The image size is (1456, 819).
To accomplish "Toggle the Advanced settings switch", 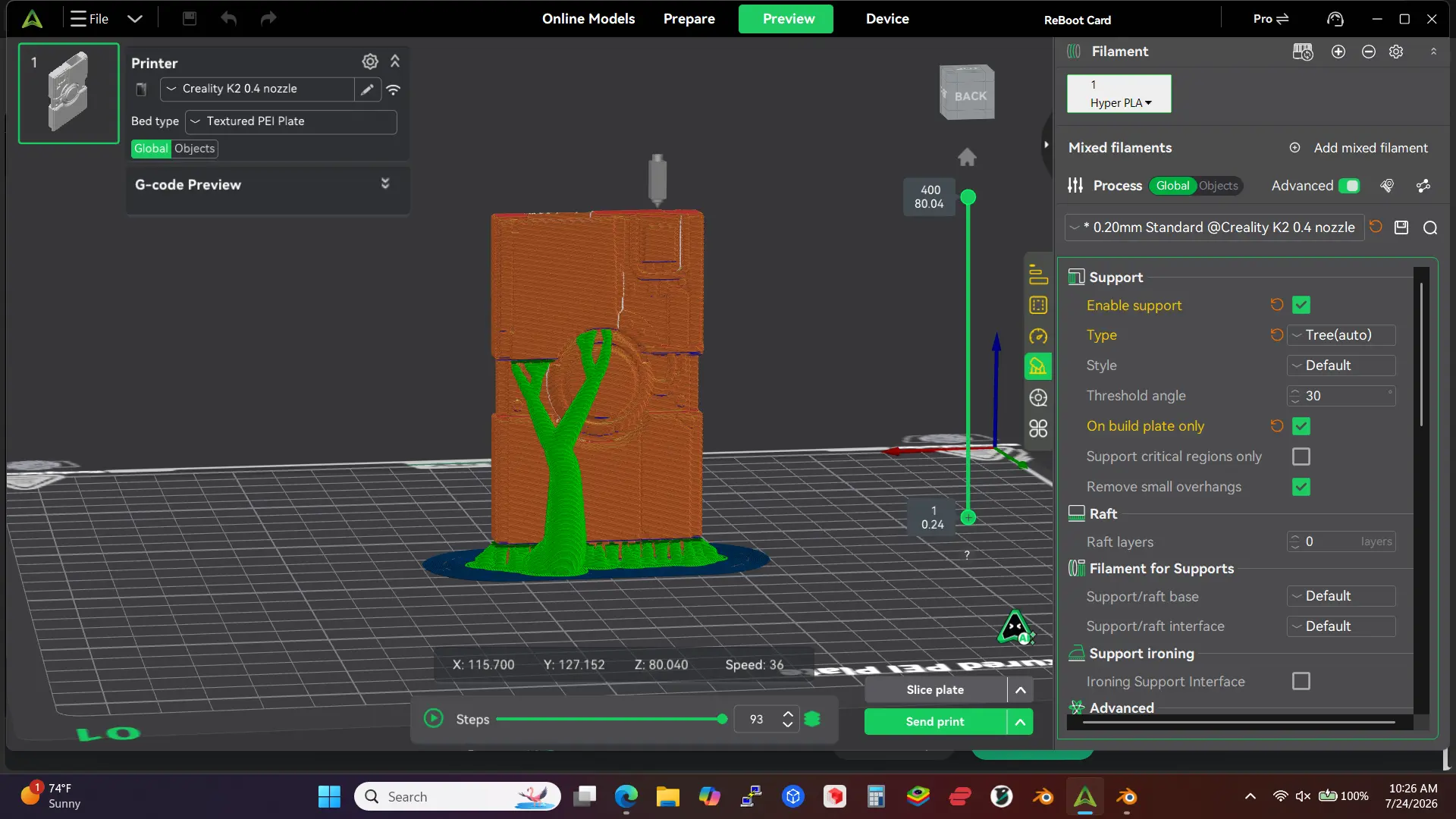I will coord(1349,186).
